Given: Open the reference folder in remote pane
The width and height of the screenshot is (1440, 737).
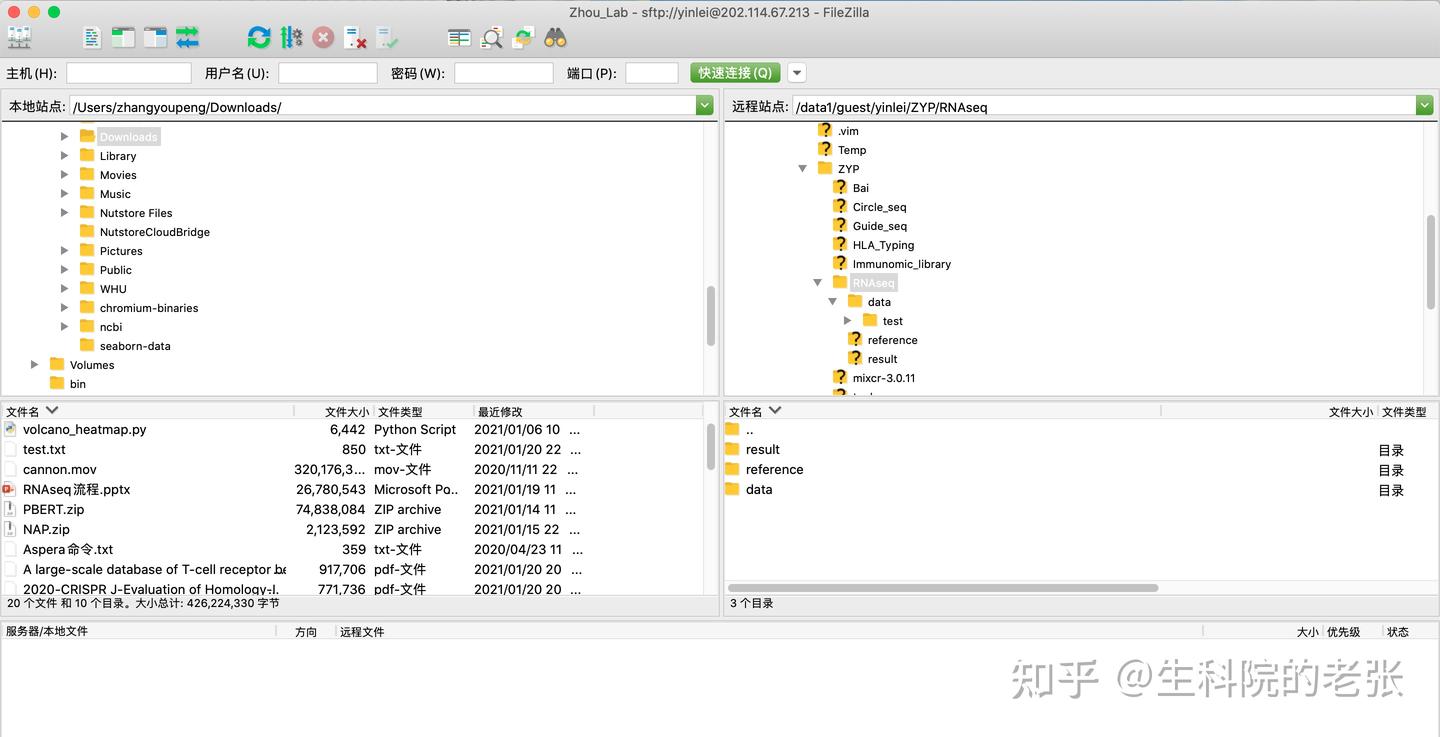Looking at the screenshot, I should 775,469.
